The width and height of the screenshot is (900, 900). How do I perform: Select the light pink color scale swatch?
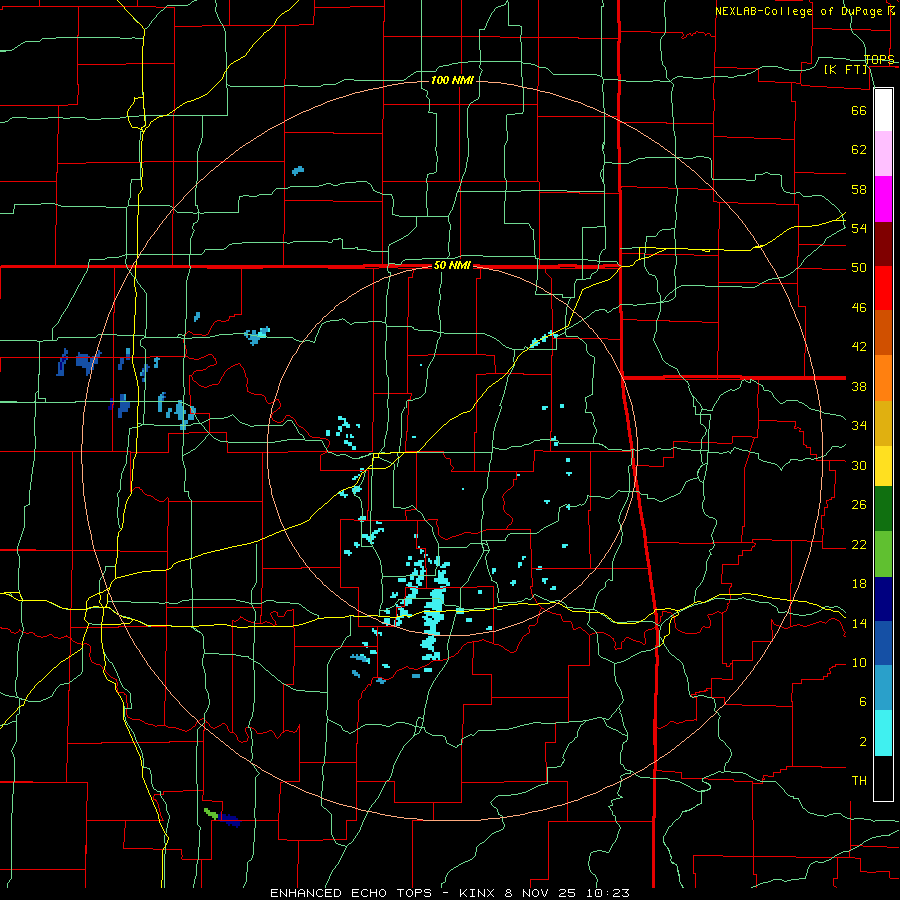883,153
